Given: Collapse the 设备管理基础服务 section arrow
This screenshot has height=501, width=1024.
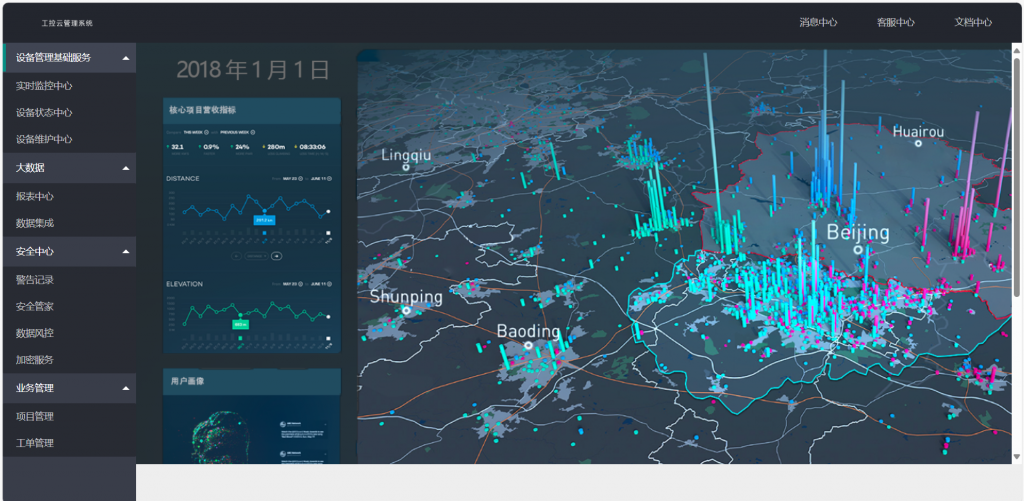Looking at the screenshot, I should (125, 58).
